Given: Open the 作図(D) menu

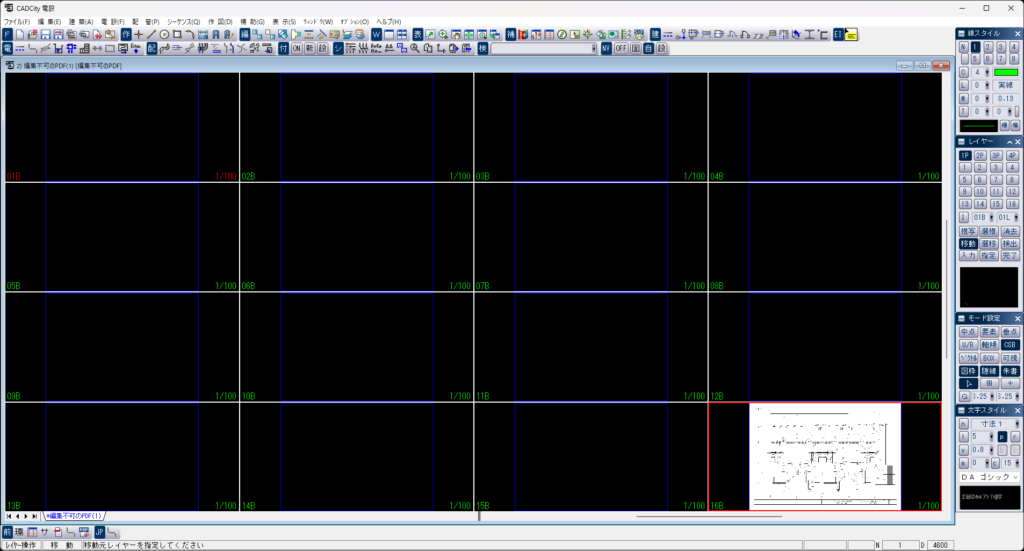Looking at the screenshot, I should 220,22.
